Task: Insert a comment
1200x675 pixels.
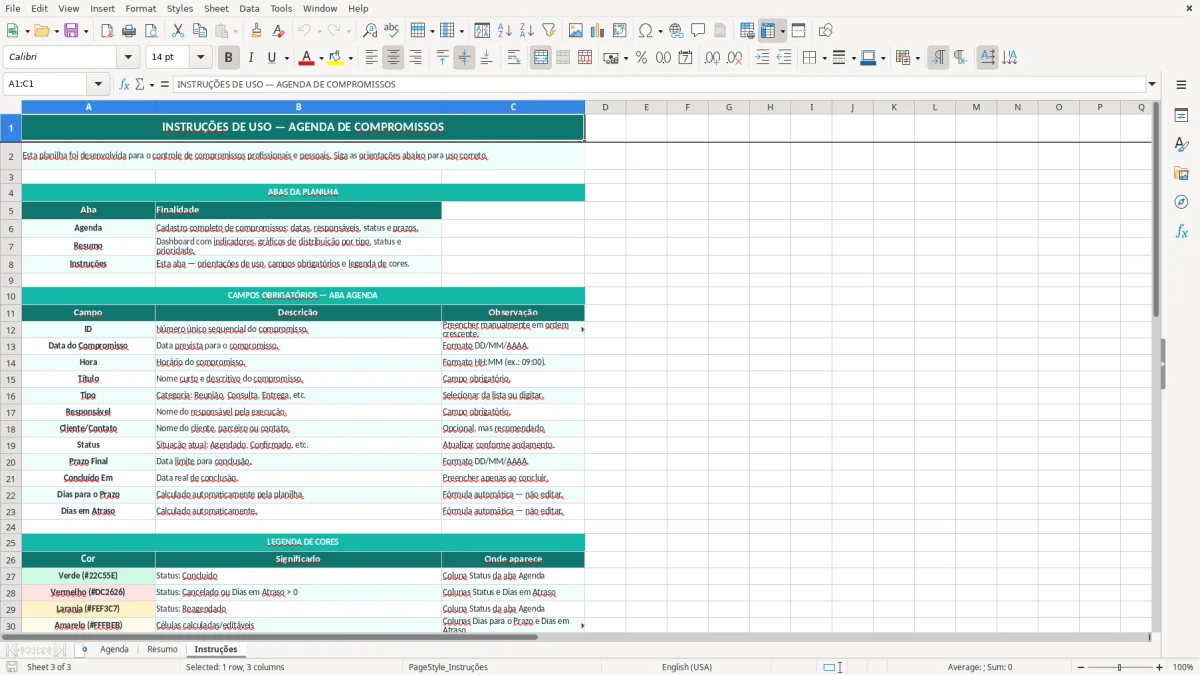Action: pyautogui.click(x=698, y=31)
